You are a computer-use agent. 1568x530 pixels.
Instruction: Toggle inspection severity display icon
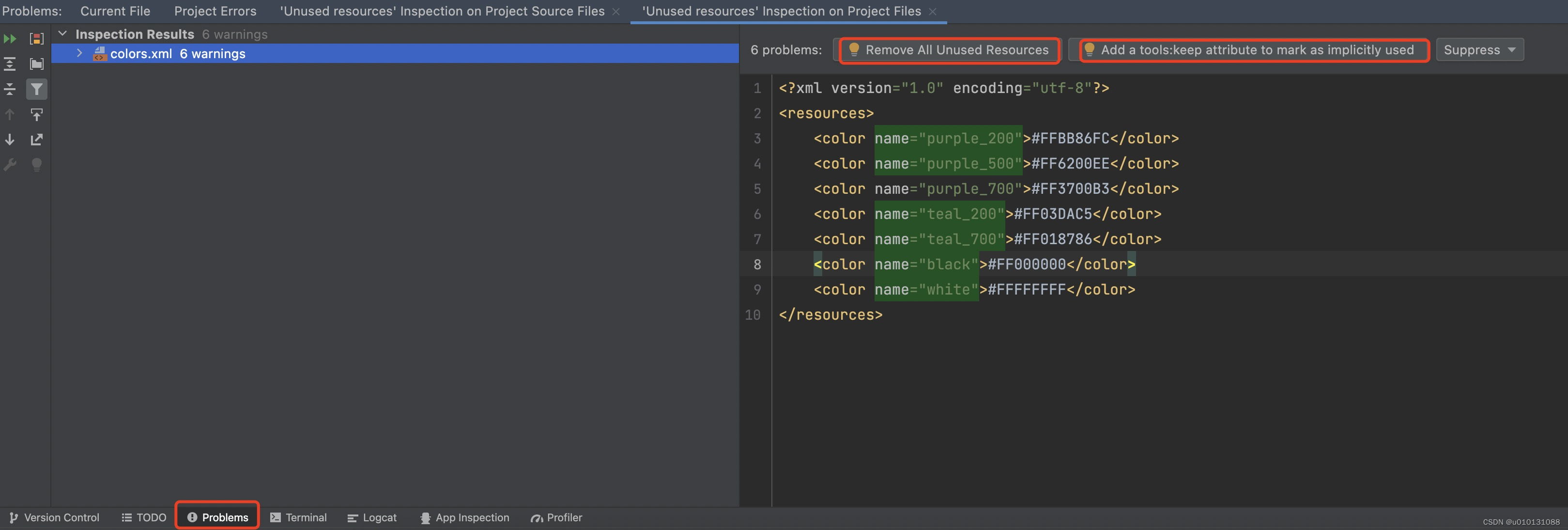[36, 38]
